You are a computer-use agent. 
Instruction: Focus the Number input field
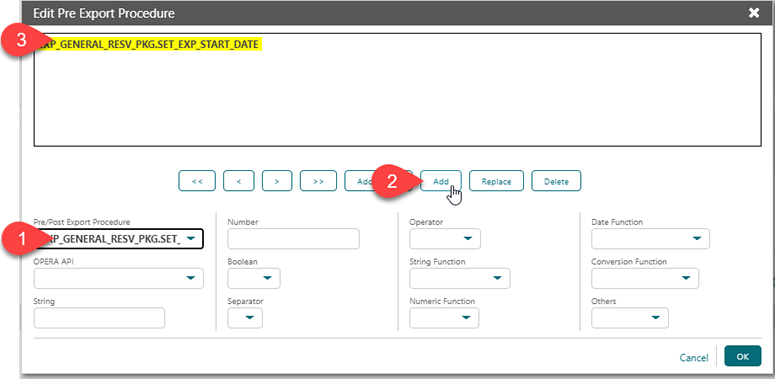tap(293, 239)
